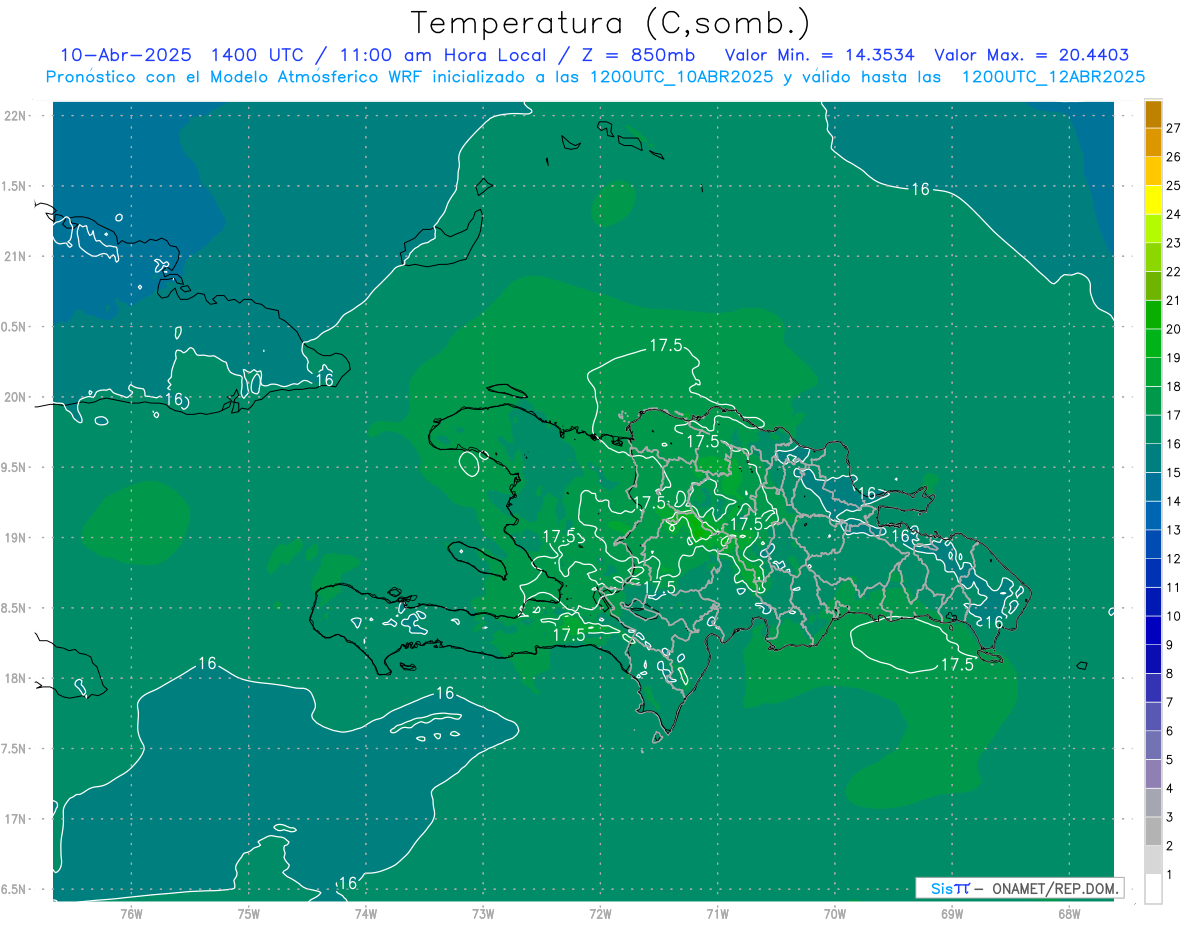Click the colorbar label '1'
1200x927 pixels.
click(x=1170, y=875)
